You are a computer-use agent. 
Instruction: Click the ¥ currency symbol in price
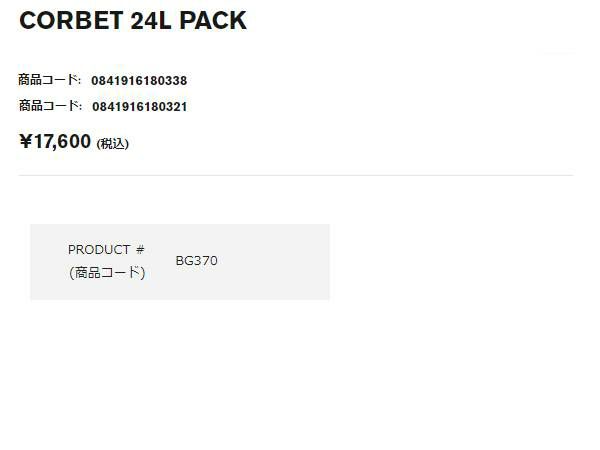pyautogui.click(x=26, y=141)
